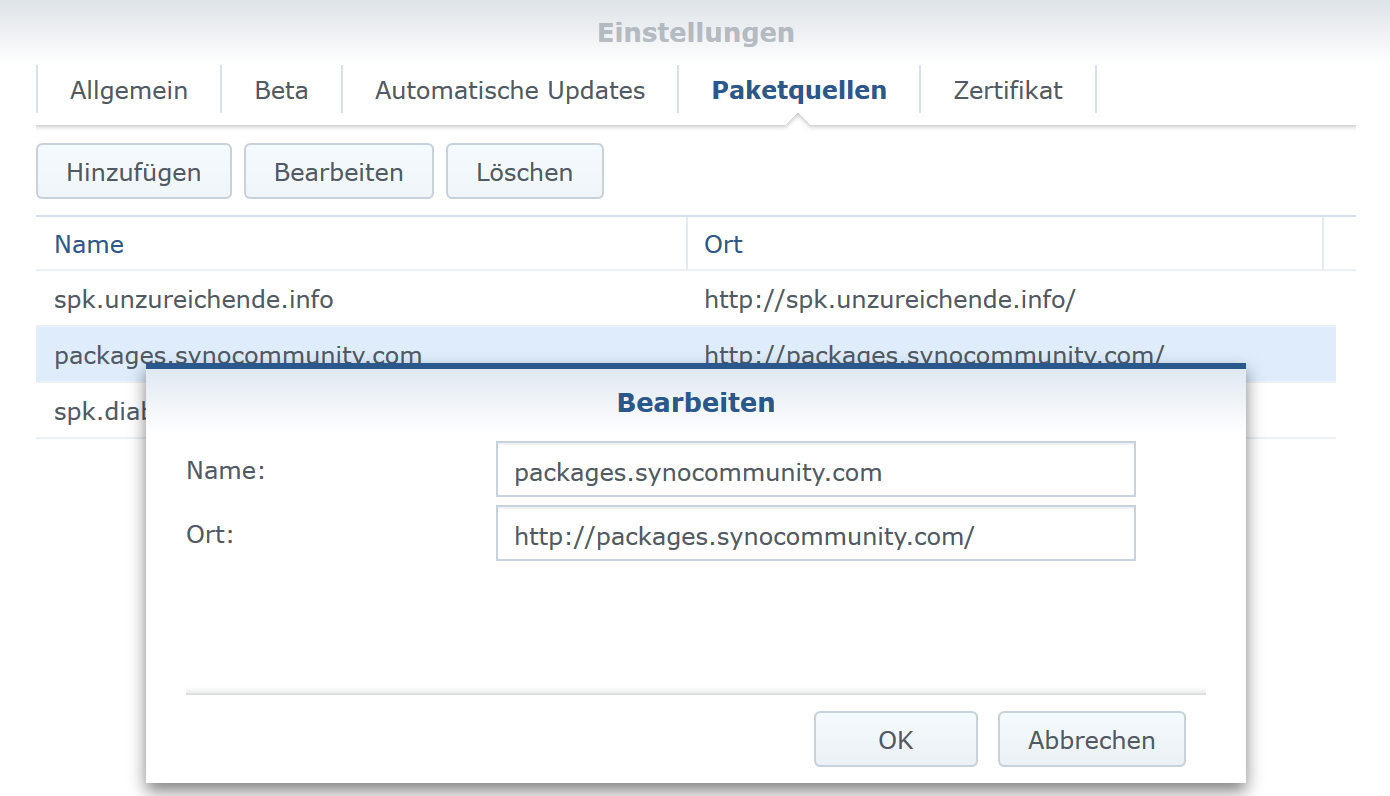Click the Bearbeiten button above the source list

click(x=339, y=172)
